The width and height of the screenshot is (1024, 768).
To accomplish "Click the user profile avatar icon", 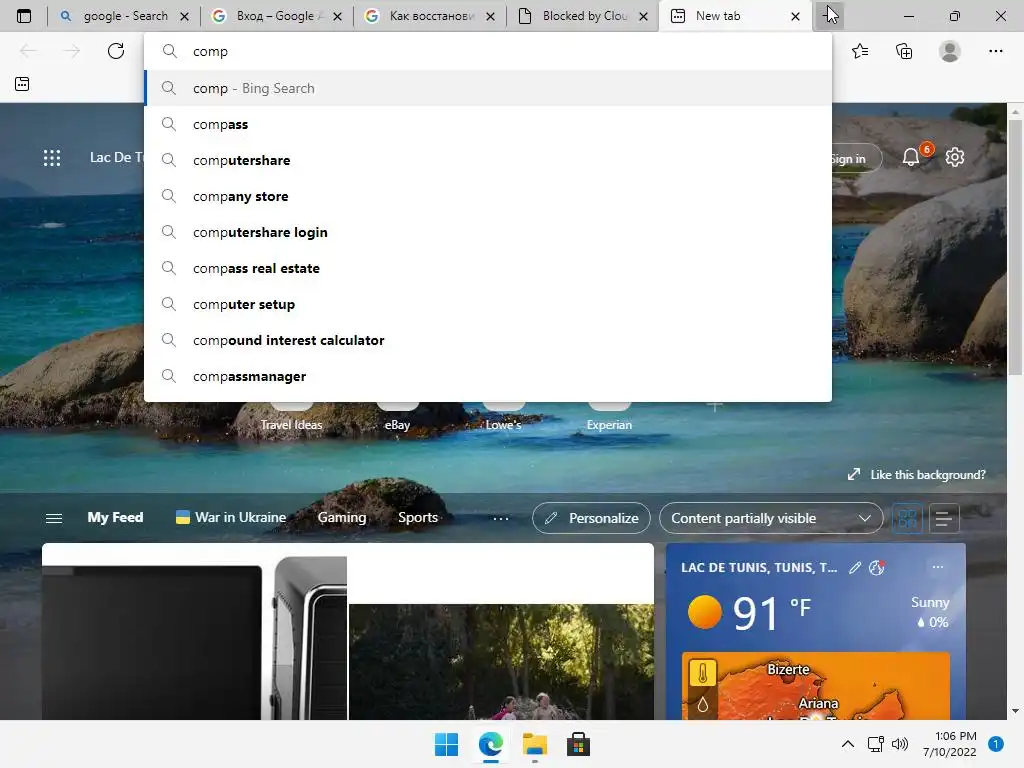I will pos(950,51).
